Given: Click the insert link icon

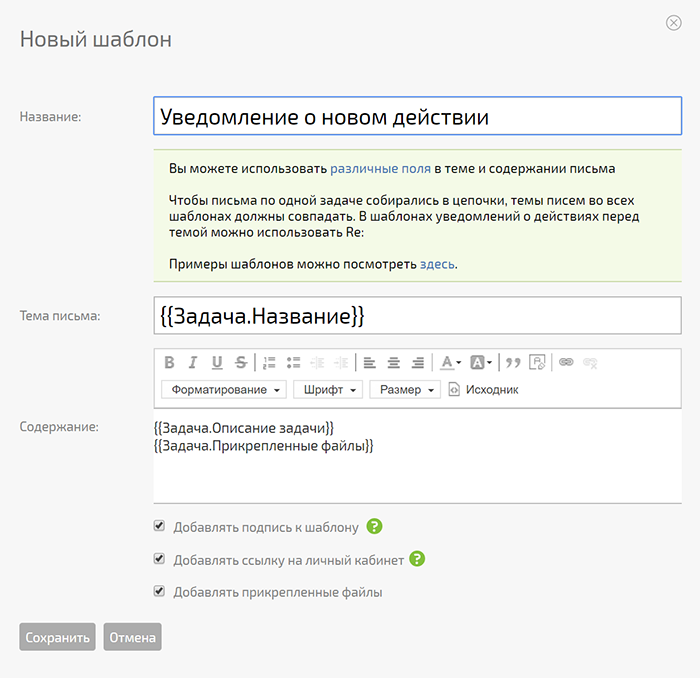Looking at the screenshot, I should click(x=566, y=362).
